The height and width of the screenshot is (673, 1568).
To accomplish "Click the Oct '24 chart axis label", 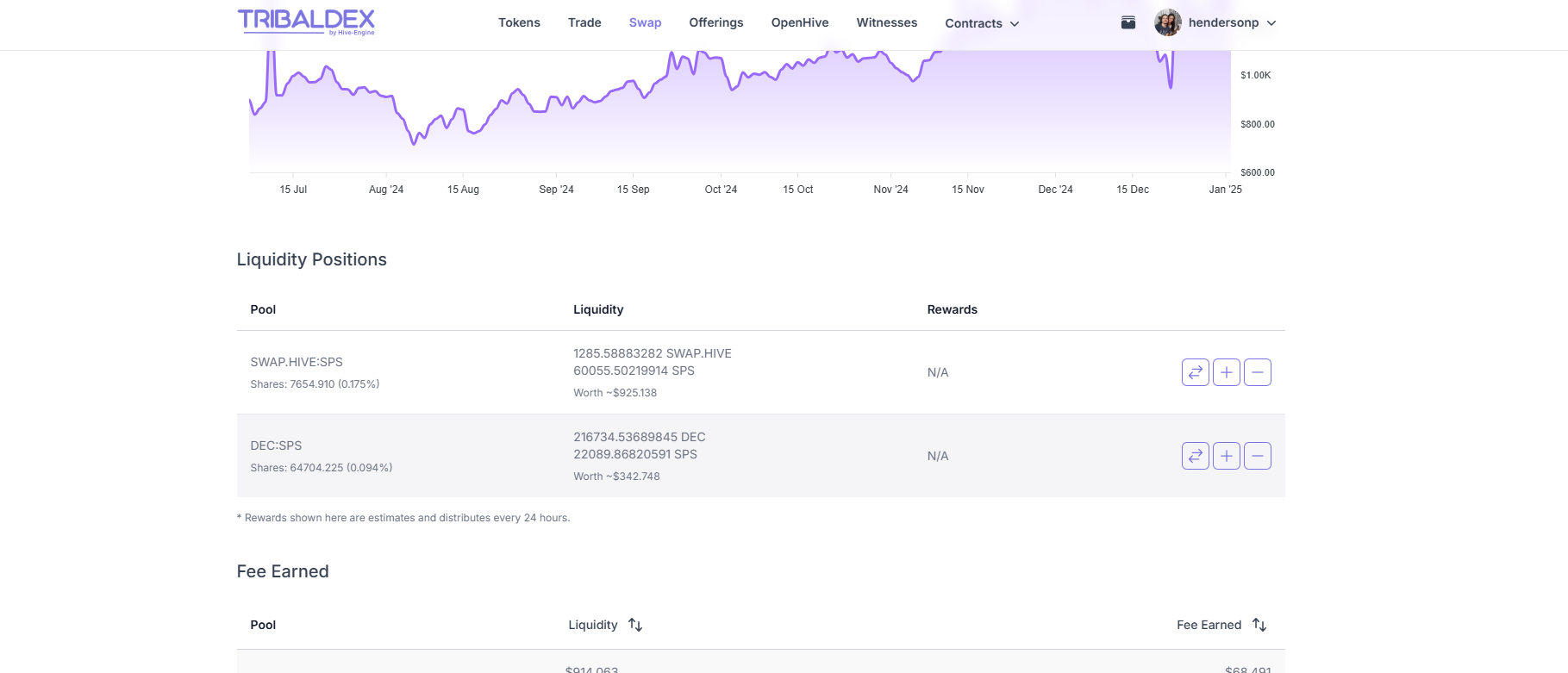I will (x=721, y=190).
